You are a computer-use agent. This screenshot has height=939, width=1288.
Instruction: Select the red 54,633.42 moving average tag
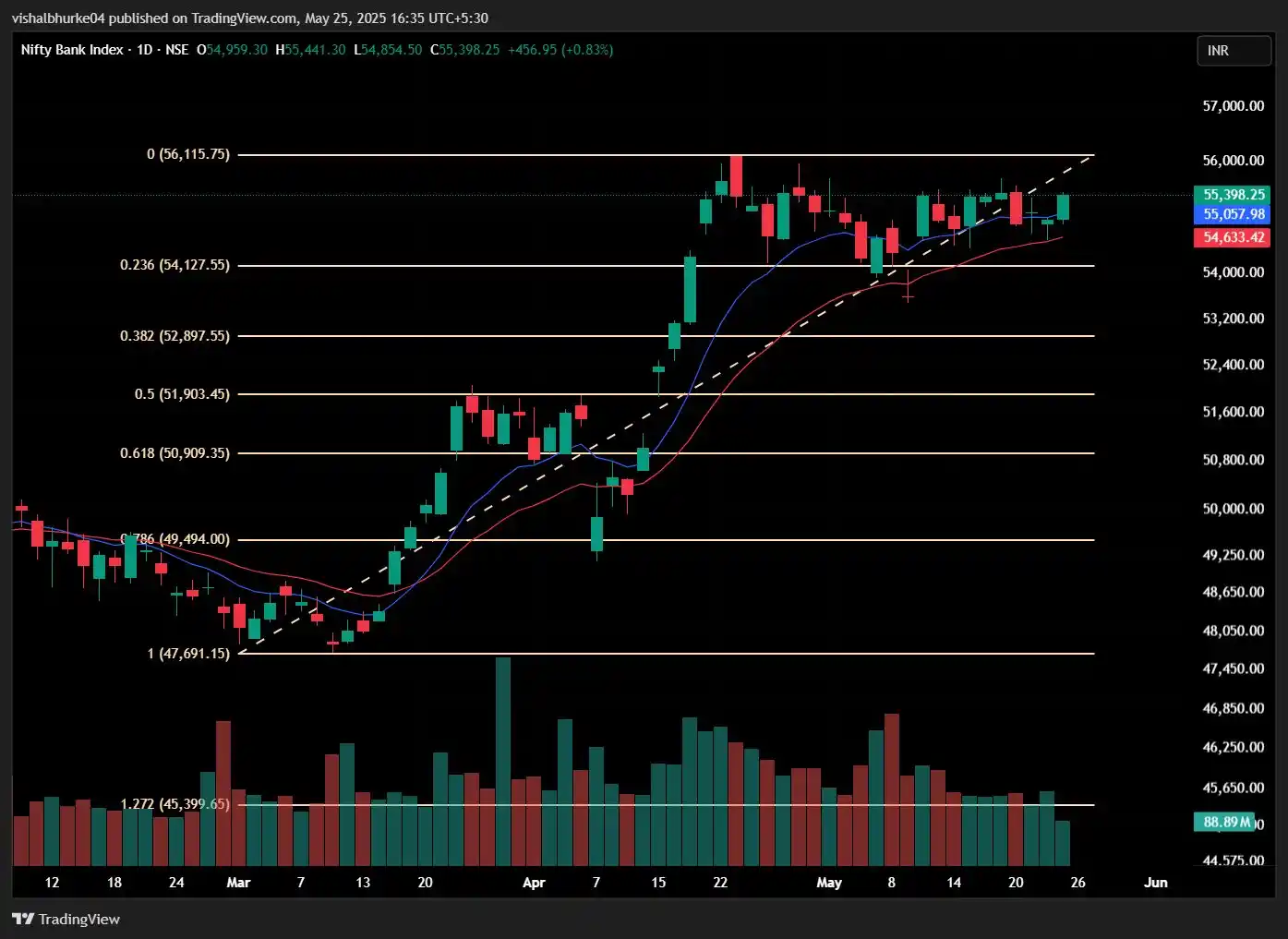1233,237
